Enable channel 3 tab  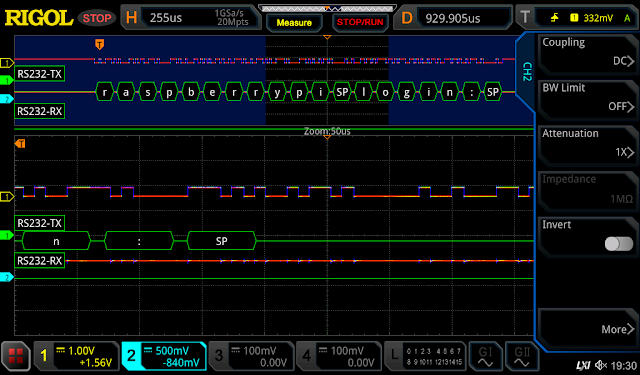(251, 356)
